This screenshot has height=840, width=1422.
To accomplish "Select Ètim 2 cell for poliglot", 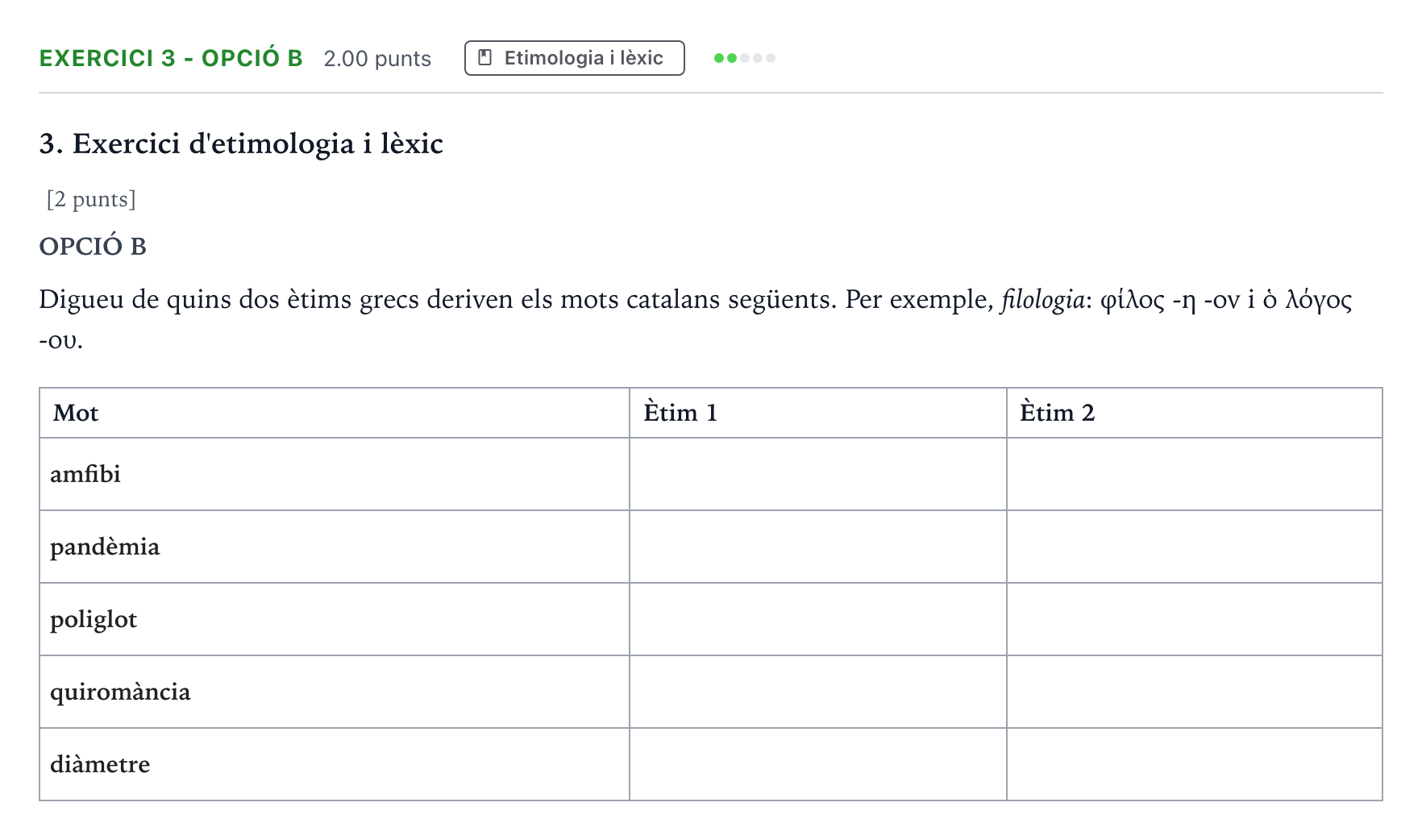I will coord(1195,619).
